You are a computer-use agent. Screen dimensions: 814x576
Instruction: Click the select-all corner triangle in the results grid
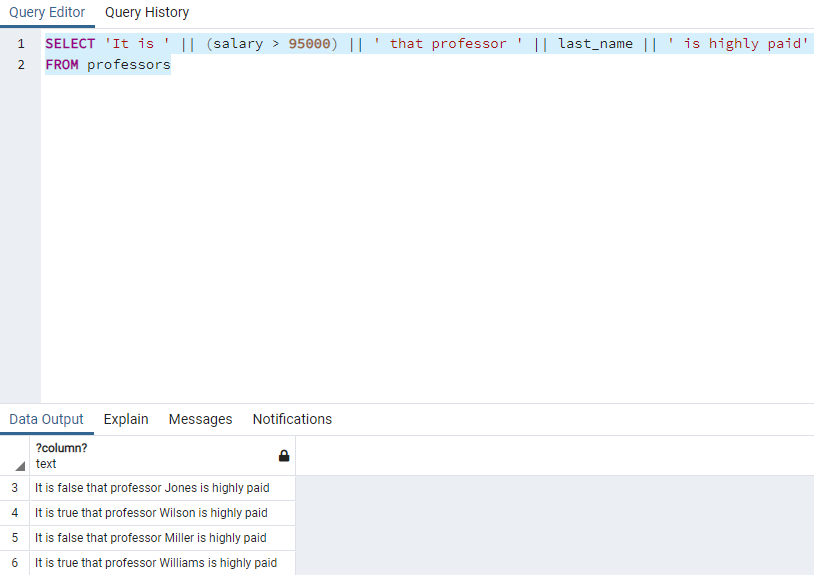tap(20, 466)
